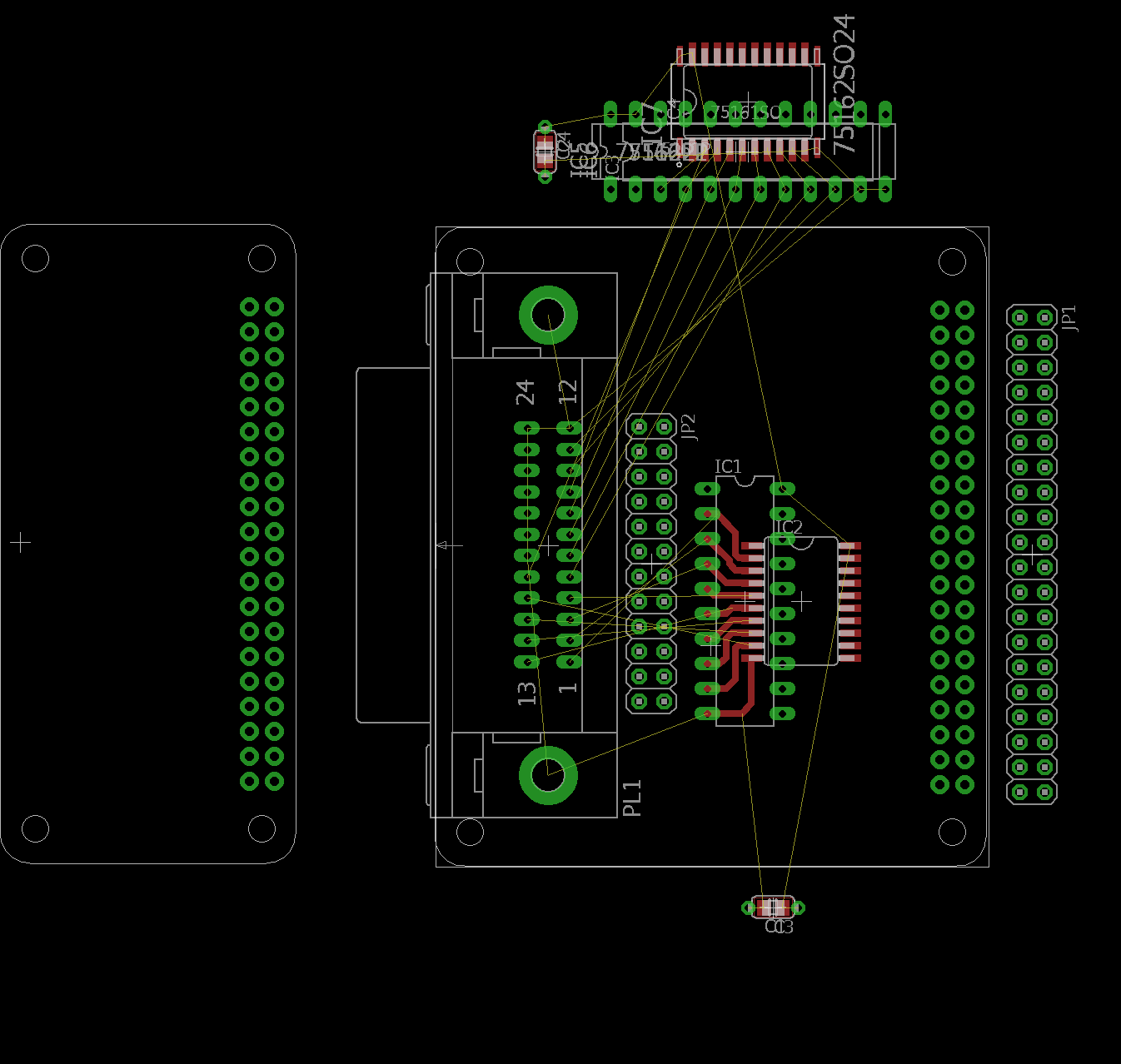Click the IC1 component label

tap(727, 466)
